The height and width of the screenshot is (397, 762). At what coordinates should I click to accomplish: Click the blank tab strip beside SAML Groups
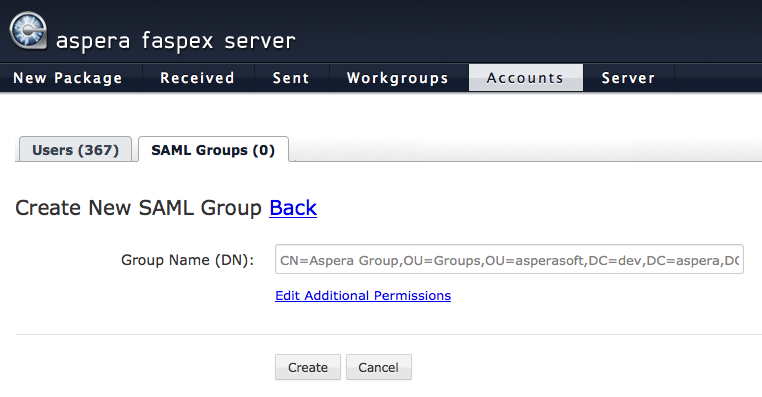pyautogui.click(x=526, y=150)
